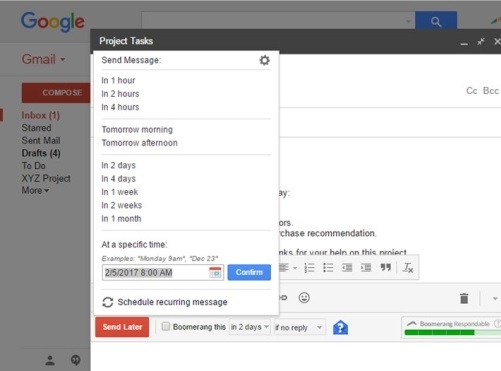Insert a bulleted list
501x371 pixels.
(x=328, y=268)
